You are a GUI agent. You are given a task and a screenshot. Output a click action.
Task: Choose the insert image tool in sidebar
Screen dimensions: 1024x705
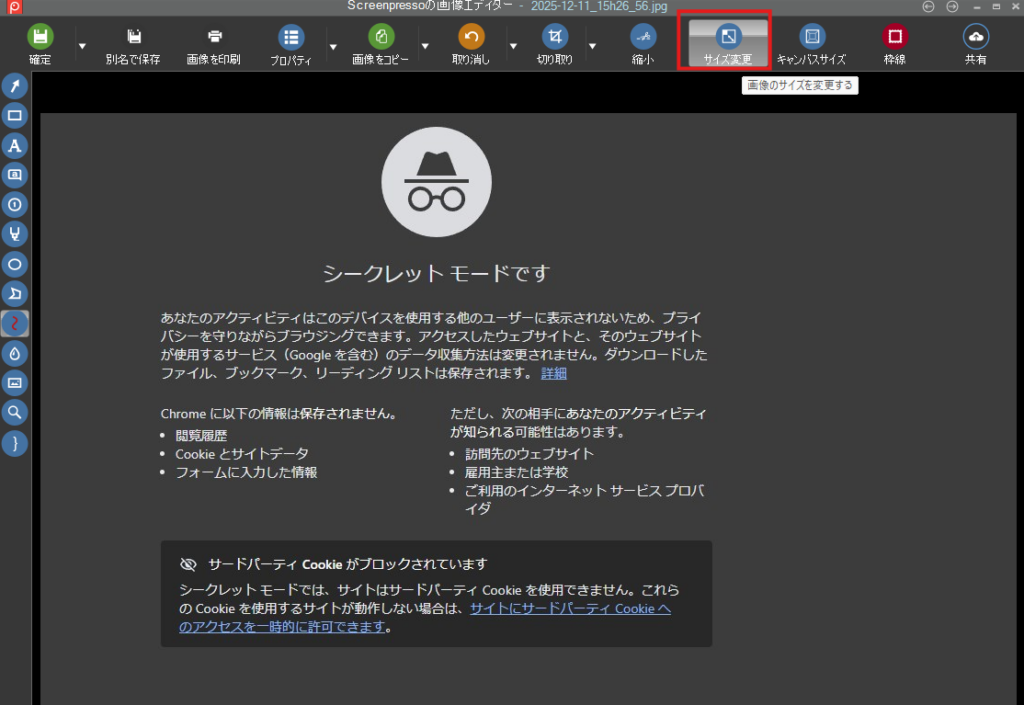[15, 383]
